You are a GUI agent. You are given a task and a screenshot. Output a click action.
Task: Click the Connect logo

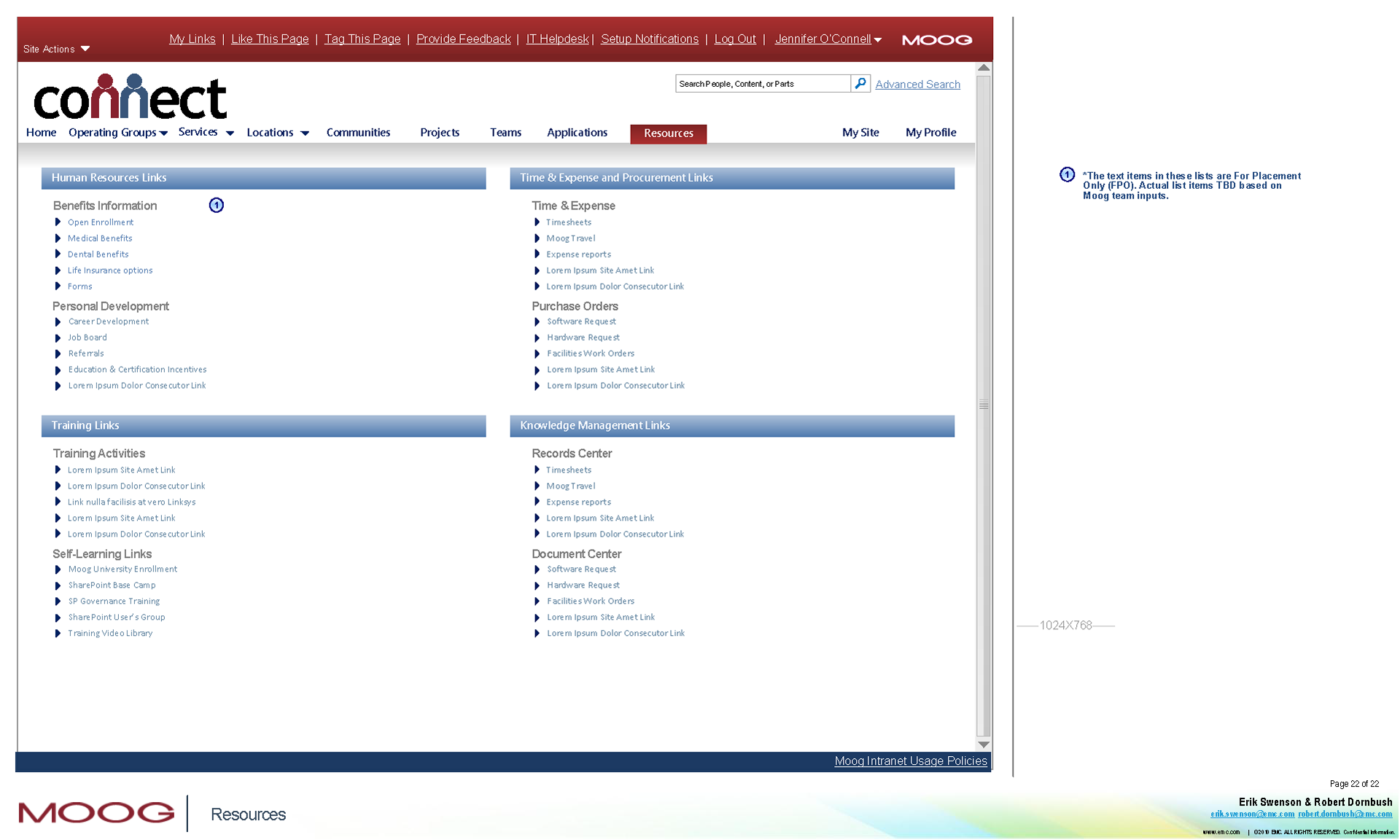(131, 97)
